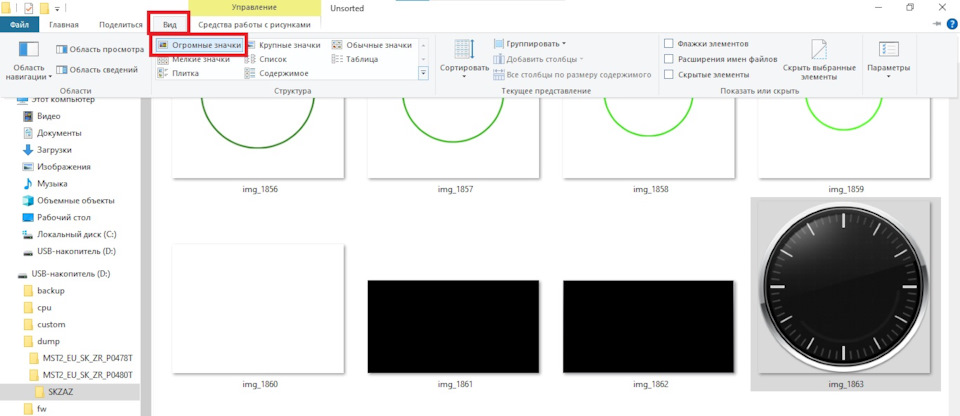The image size is (960, 416).
Task: Select the Управление contextual tab header
Action: click(x=254, y=8)
